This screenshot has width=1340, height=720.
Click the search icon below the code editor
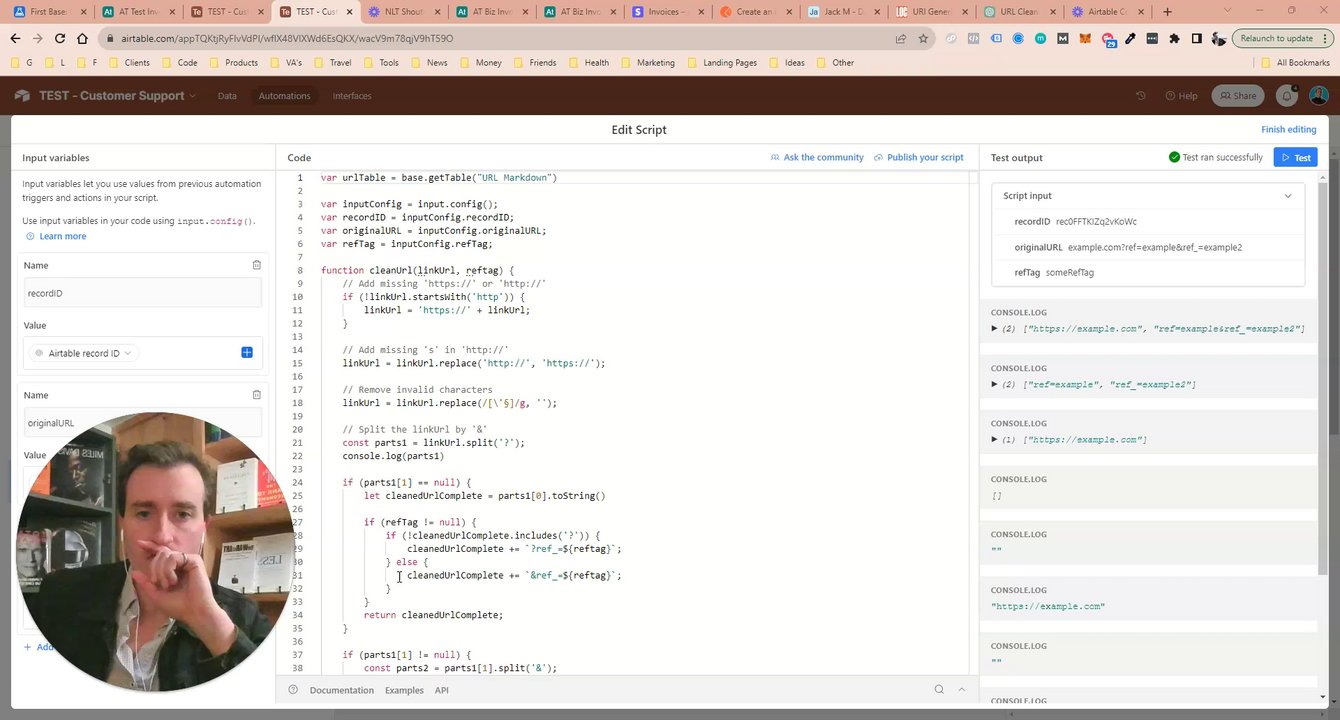click(x=939, y=689)
